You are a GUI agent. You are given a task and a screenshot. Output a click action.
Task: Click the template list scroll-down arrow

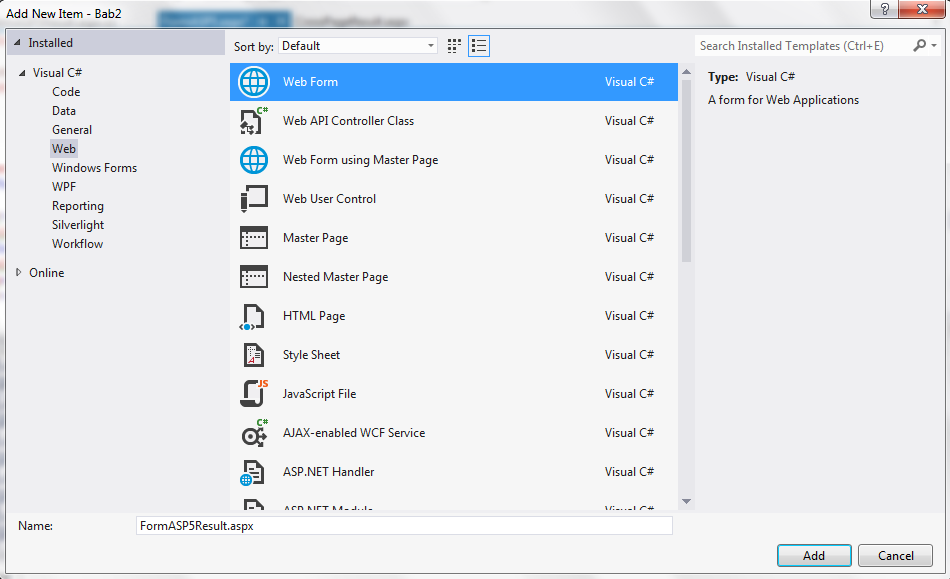click(x=686, y=501)
